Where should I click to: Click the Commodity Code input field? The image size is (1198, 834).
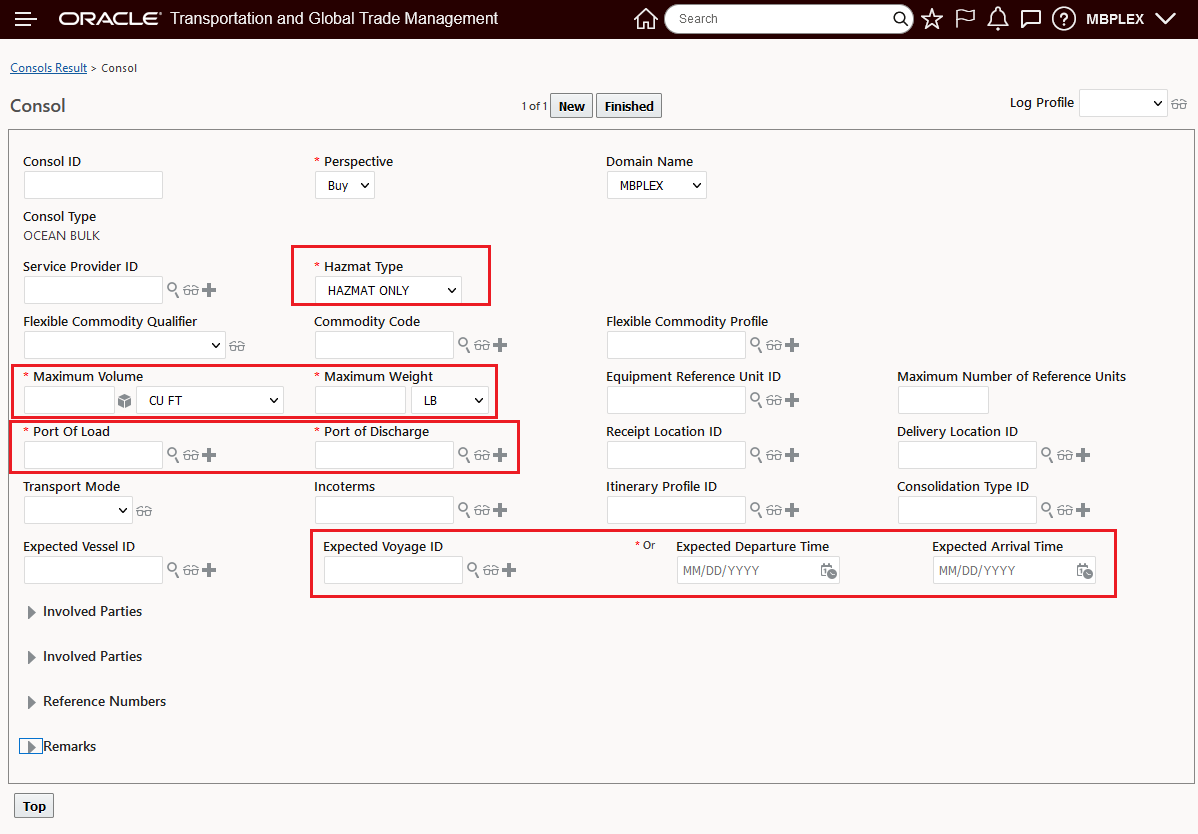point(384,345)
